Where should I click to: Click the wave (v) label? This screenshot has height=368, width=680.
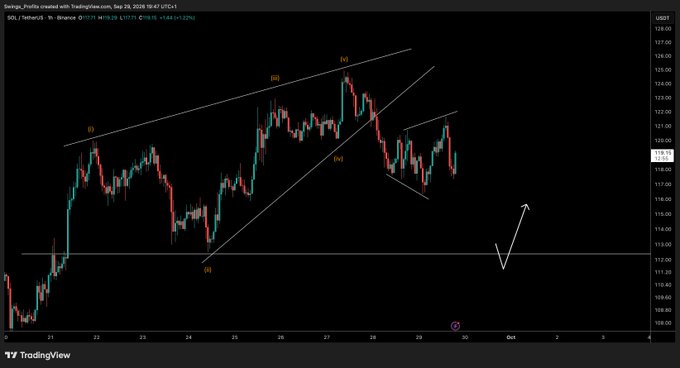click(x=344, y=59)
